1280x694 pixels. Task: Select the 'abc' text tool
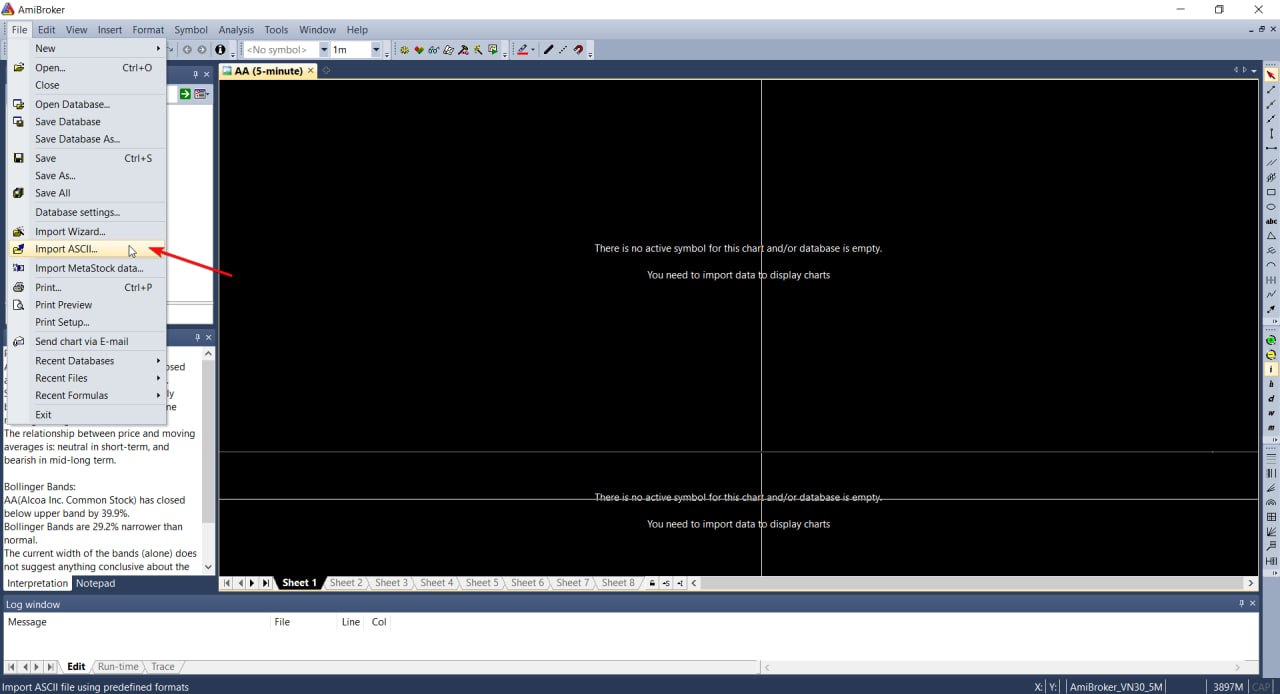coord(1271,221)
